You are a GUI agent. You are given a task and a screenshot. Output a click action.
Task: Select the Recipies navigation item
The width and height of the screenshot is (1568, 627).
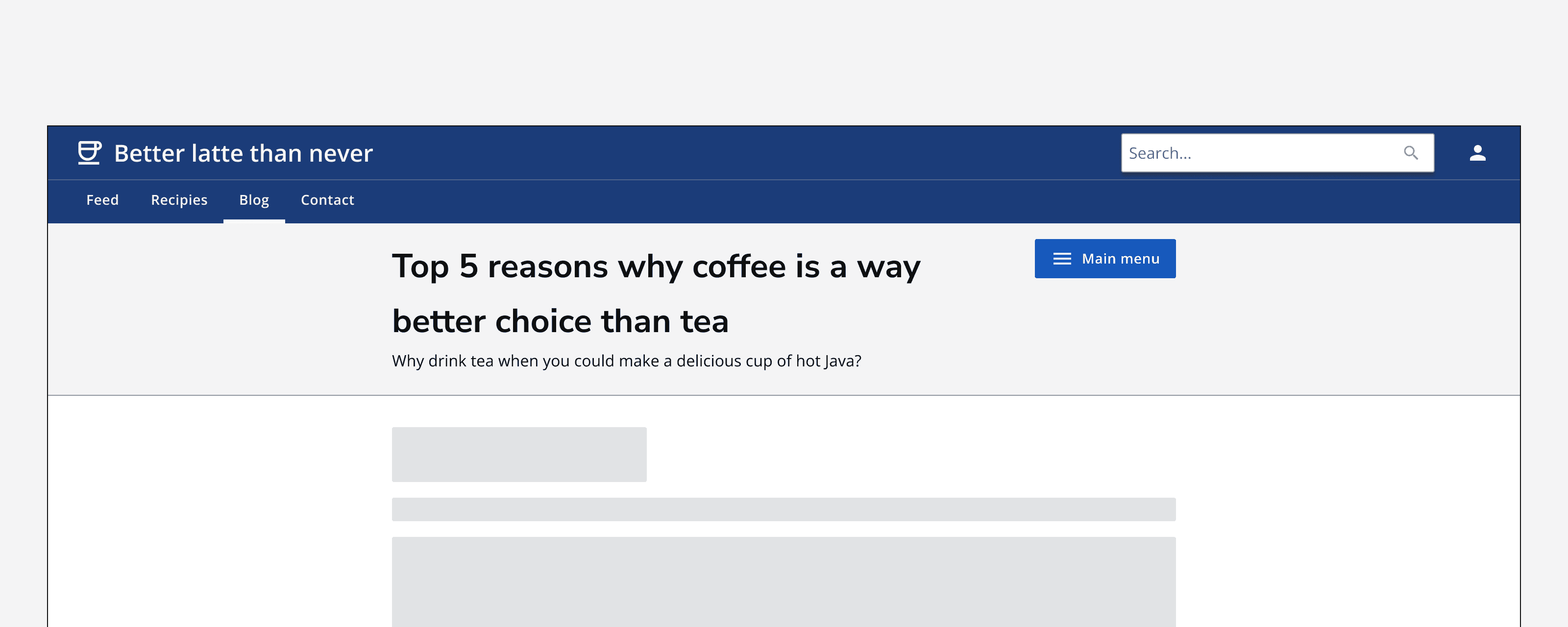pyautogui.click(x=178, y=200)
